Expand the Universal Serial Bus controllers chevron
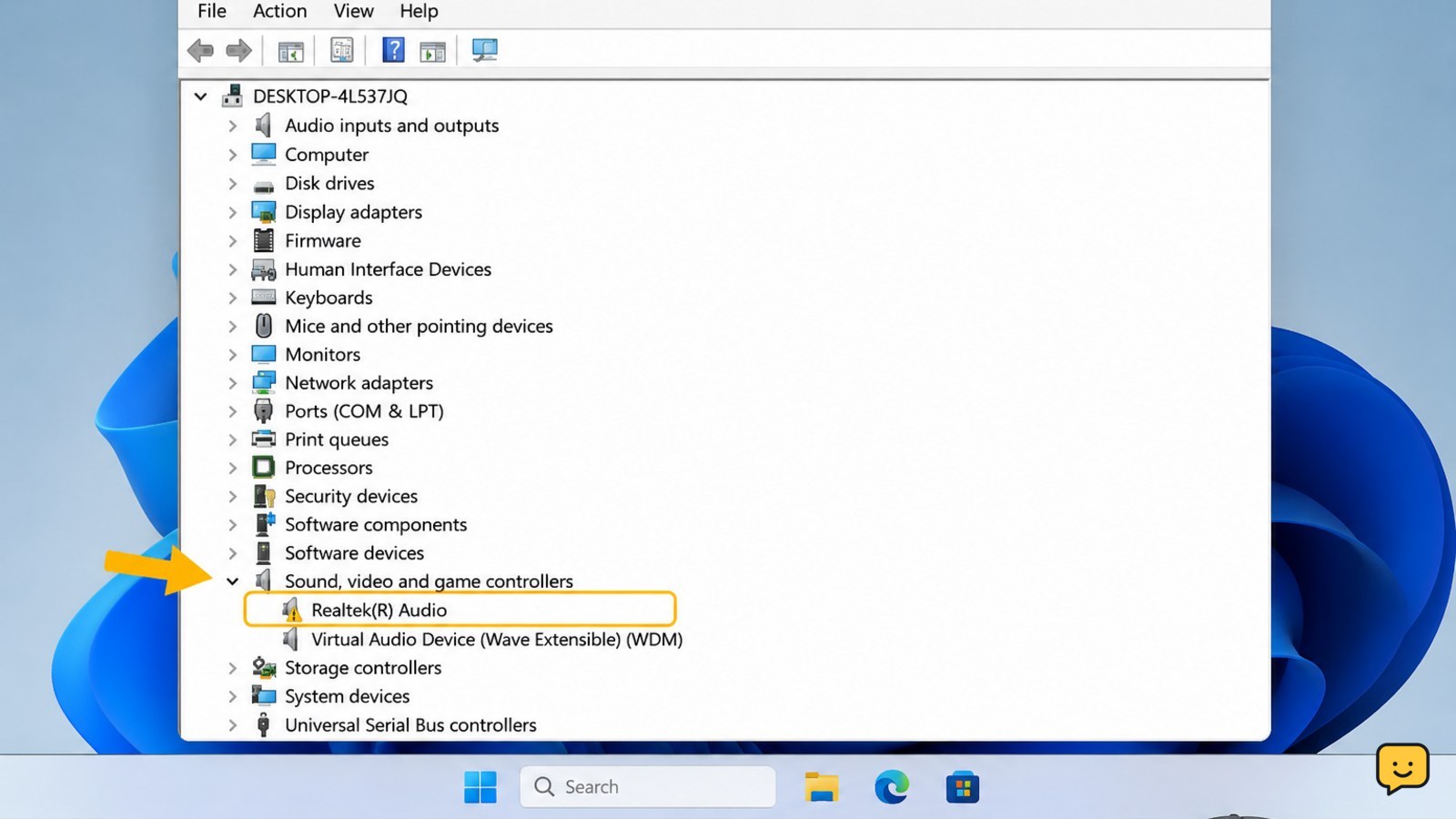The height and width of the screenshot is (819, 1456). (x=232, y=725)
